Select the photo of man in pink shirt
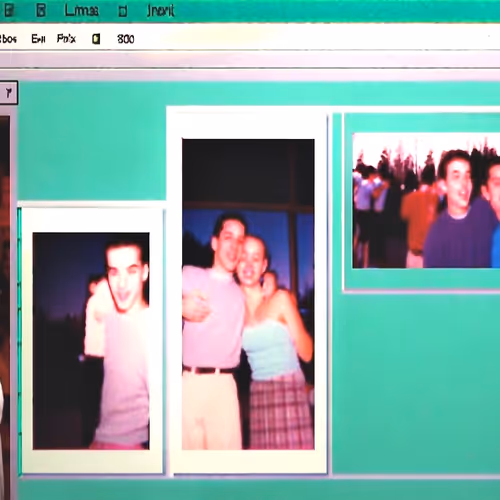The width and height of the screenshot is (500, 500). [91, 341]
